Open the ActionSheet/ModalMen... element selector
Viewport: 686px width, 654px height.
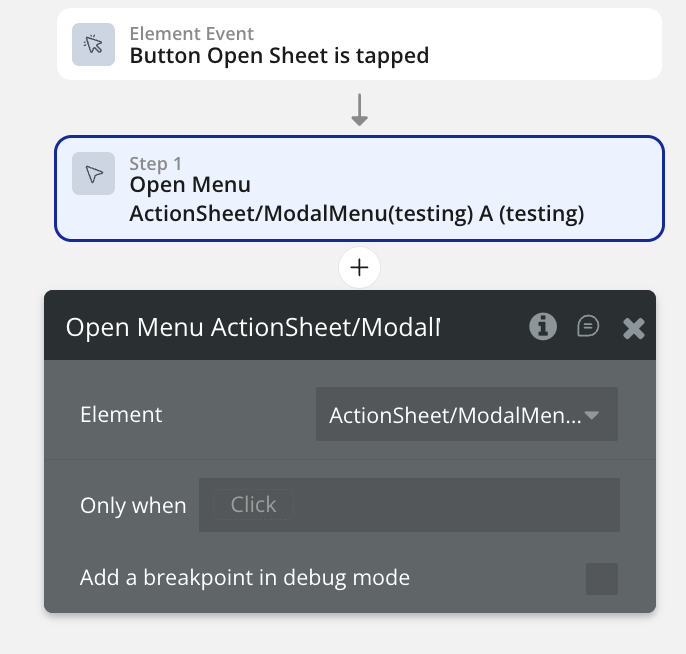tap(455, 415)
